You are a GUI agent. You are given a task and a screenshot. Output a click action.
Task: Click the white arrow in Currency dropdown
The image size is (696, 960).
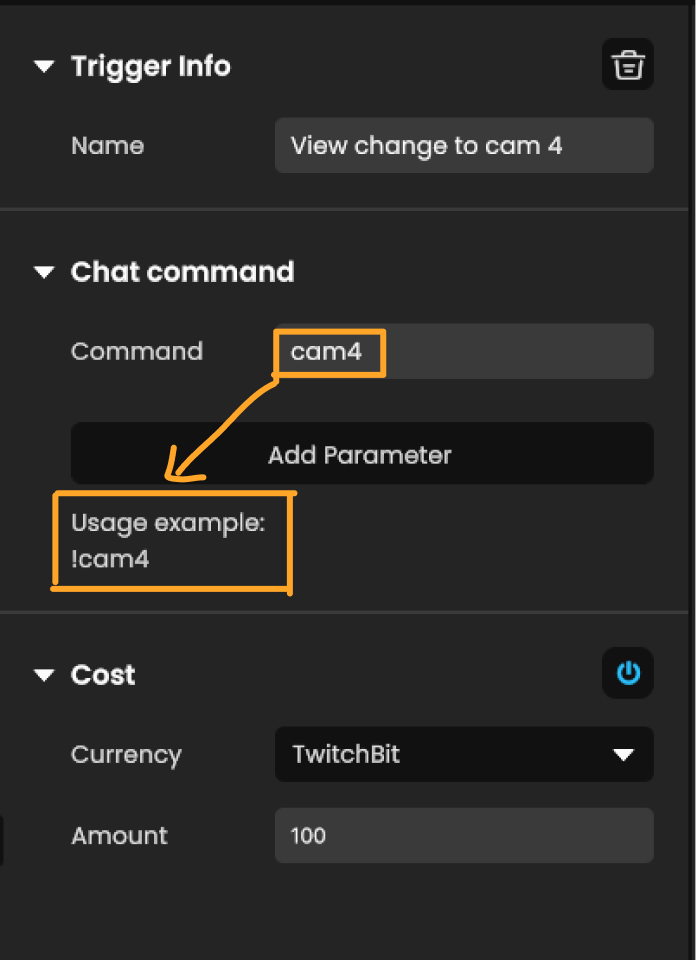(x=624, y=755)
